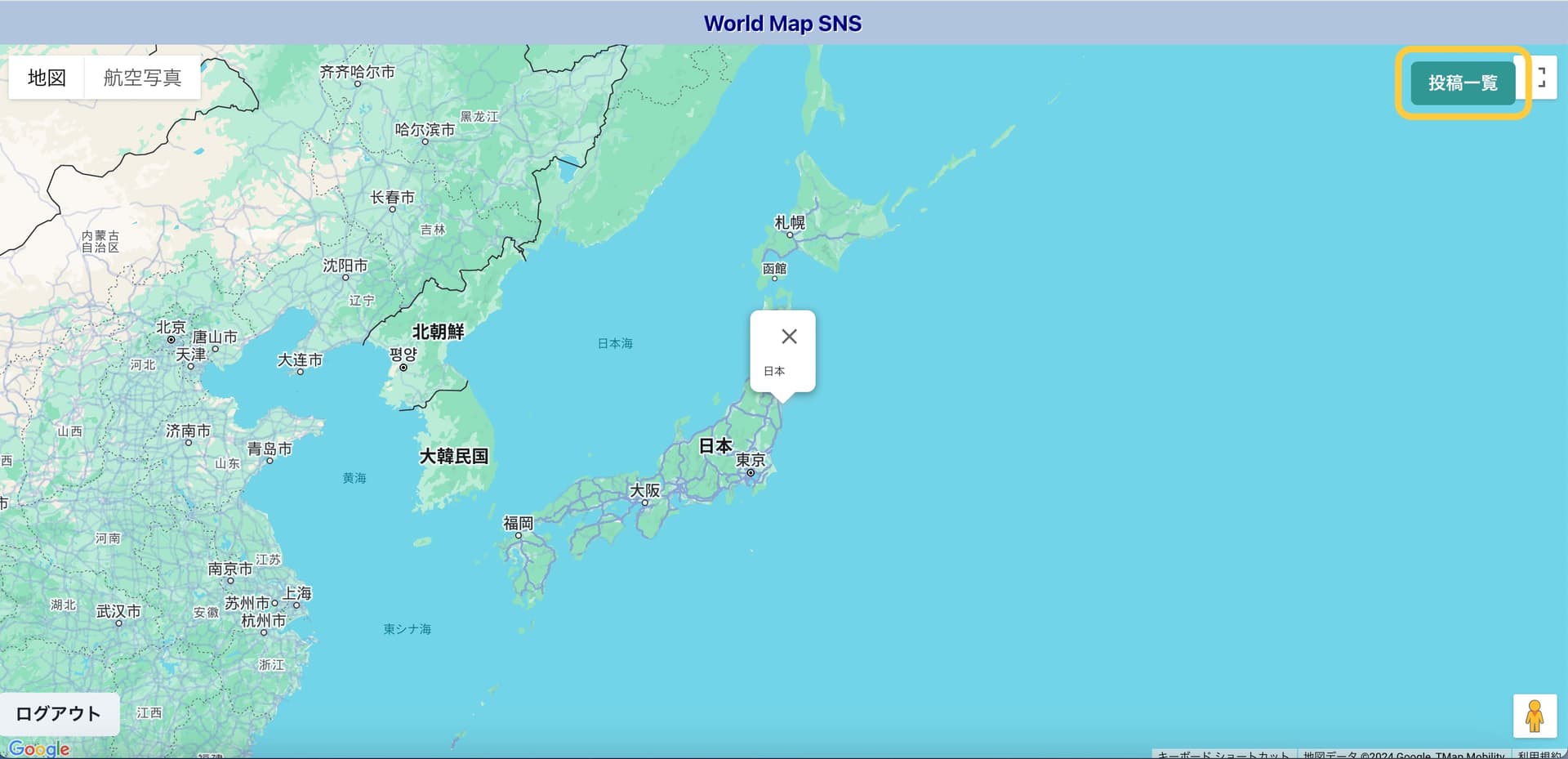The image size is (1568, 759).
Task: Click the 大韓民国 country label
Action: (454, 456)
